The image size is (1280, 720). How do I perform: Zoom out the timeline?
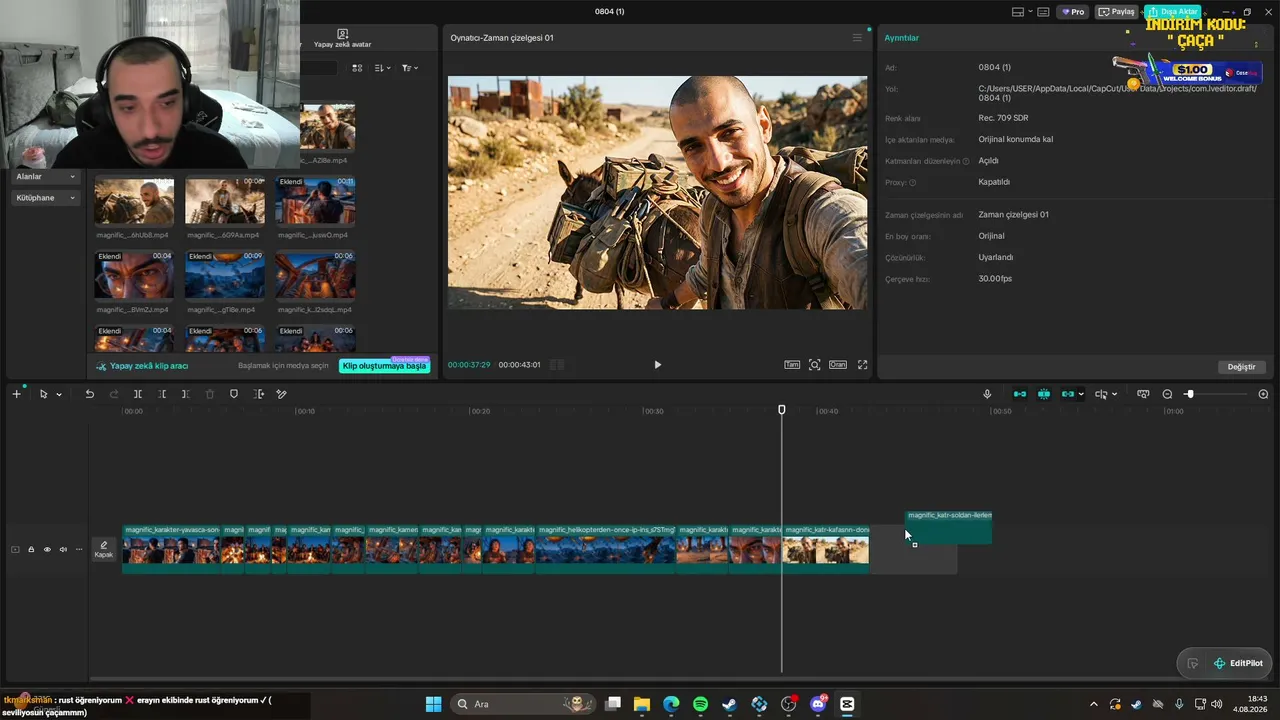tap(1167, 394)
